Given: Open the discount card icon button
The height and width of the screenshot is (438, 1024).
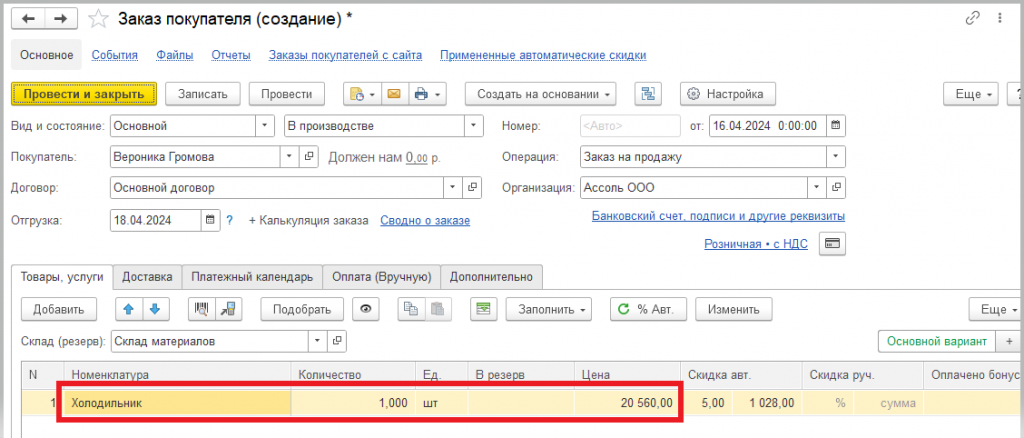Looking at the screenshot, I should [832, 243].
